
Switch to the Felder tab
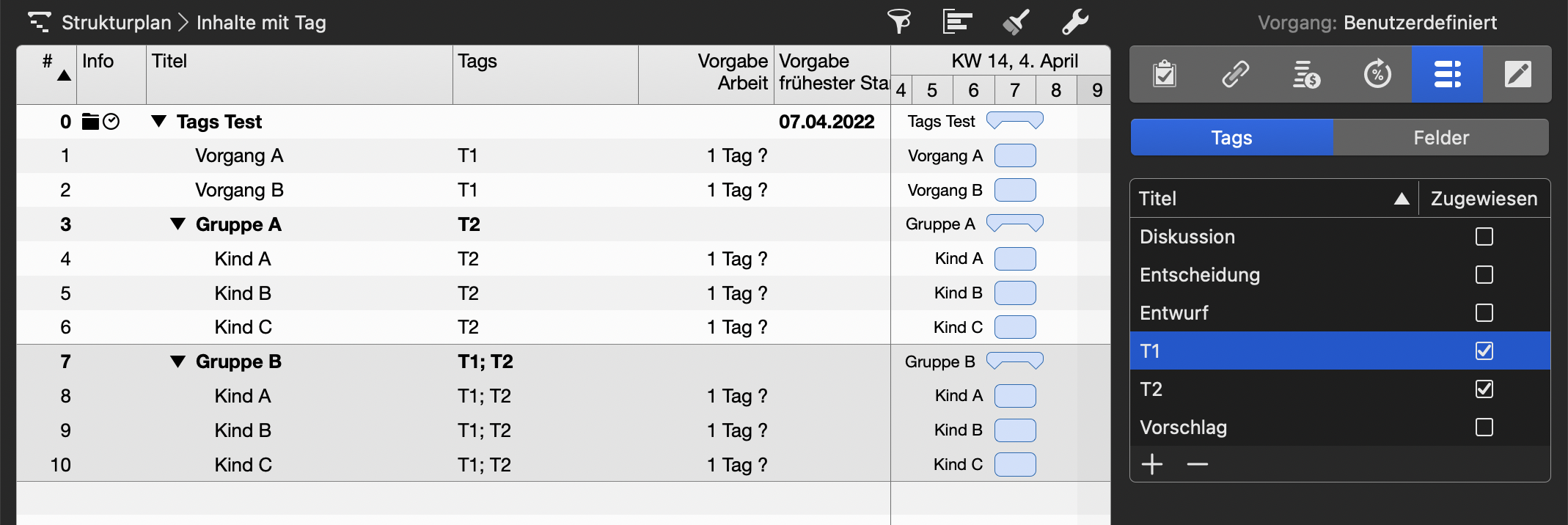tap(1440, 137)
